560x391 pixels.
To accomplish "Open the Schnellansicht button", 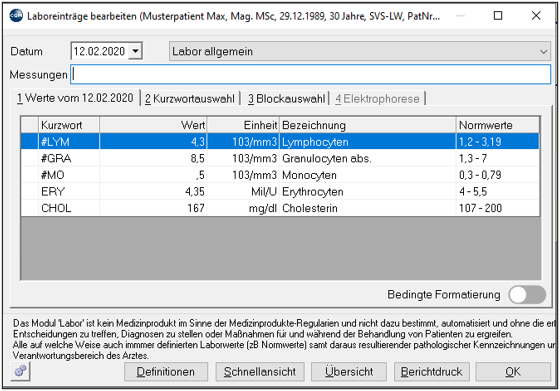I will click(x=260, y=372).
